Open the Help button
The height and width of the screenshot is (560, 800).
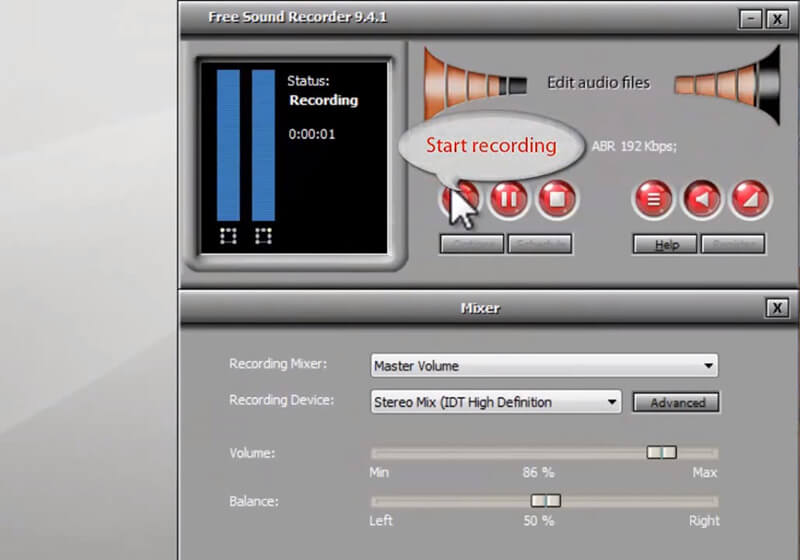tap(665, 244)
